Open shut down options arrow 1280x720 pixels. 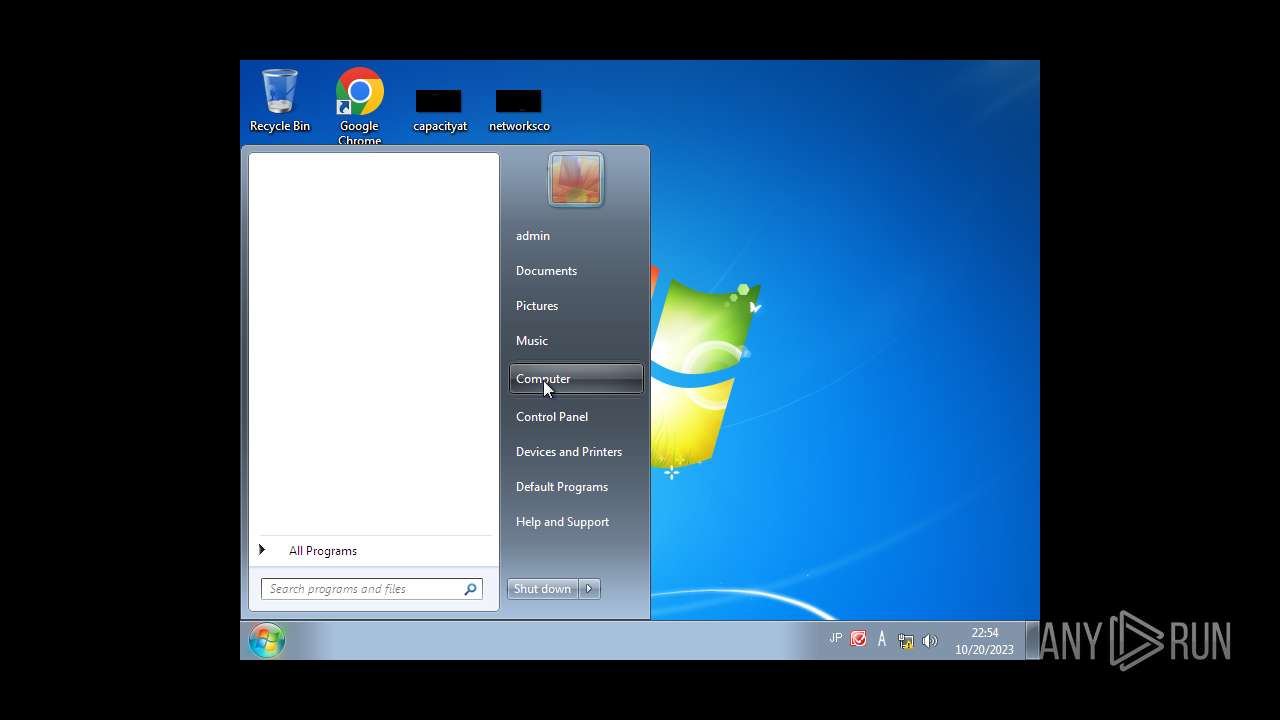pyautogui.click(x=589, y=589)
